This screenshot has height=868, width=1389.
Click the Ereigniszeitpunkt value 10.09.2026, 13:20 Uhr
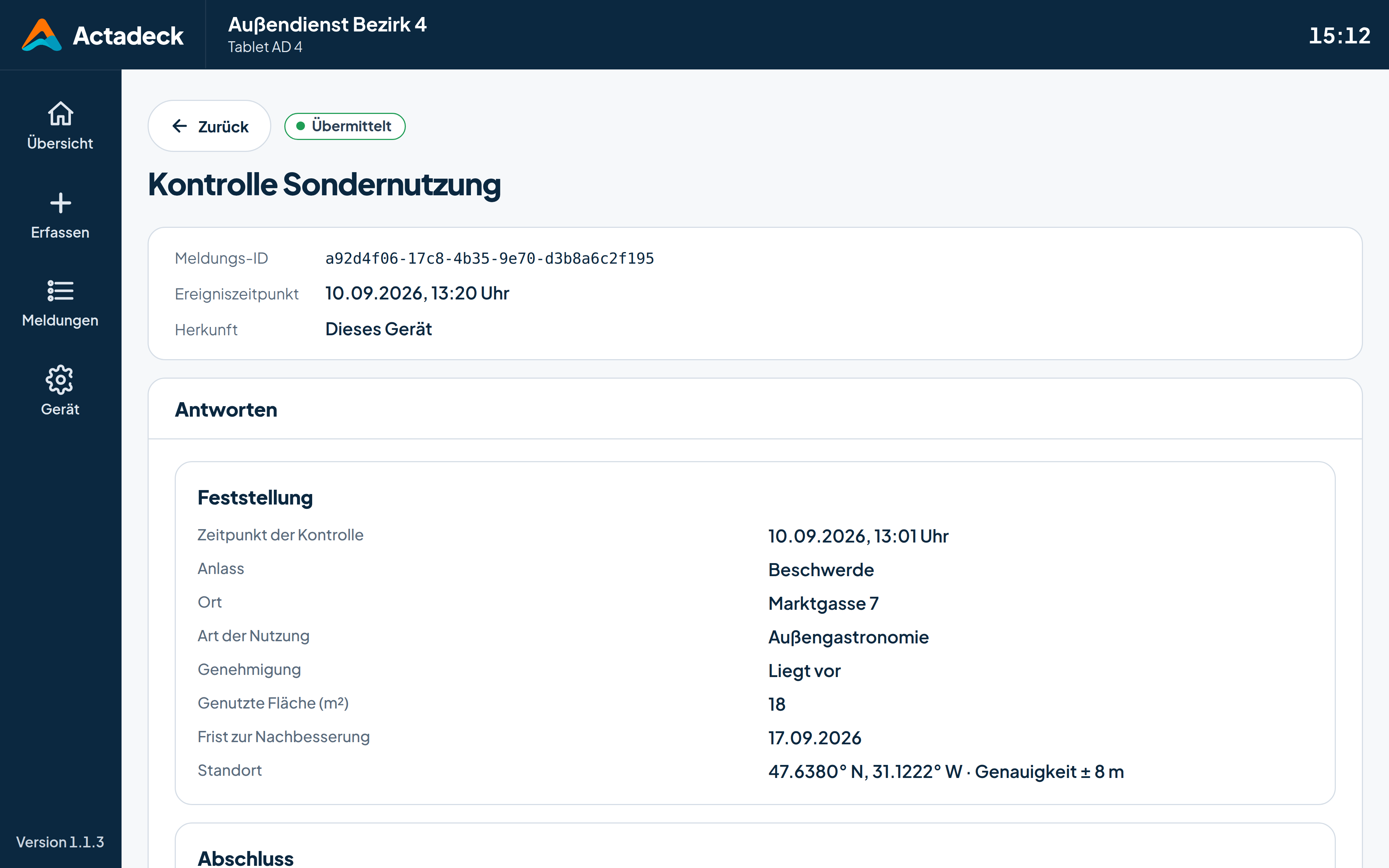click(417, 293)
